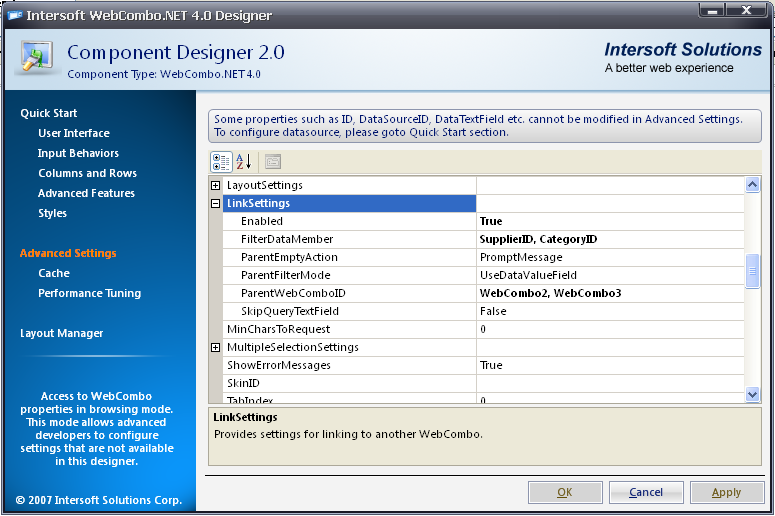Open the Styles page
The height and width of the screenshot is (516, 775).
pyautogui.click(x=52, y=213)
